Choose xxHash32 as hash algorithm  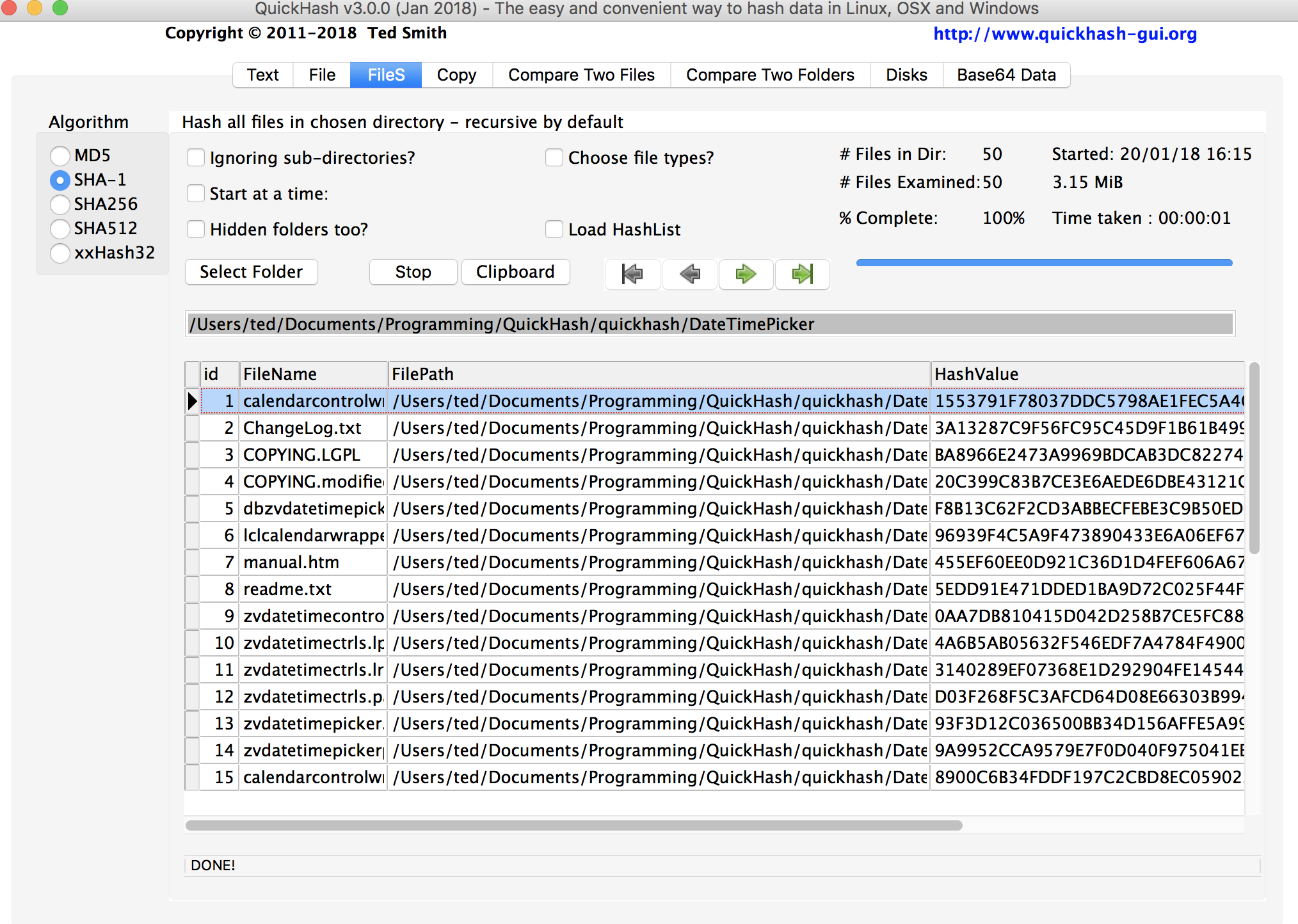click(x=60, y=253)
